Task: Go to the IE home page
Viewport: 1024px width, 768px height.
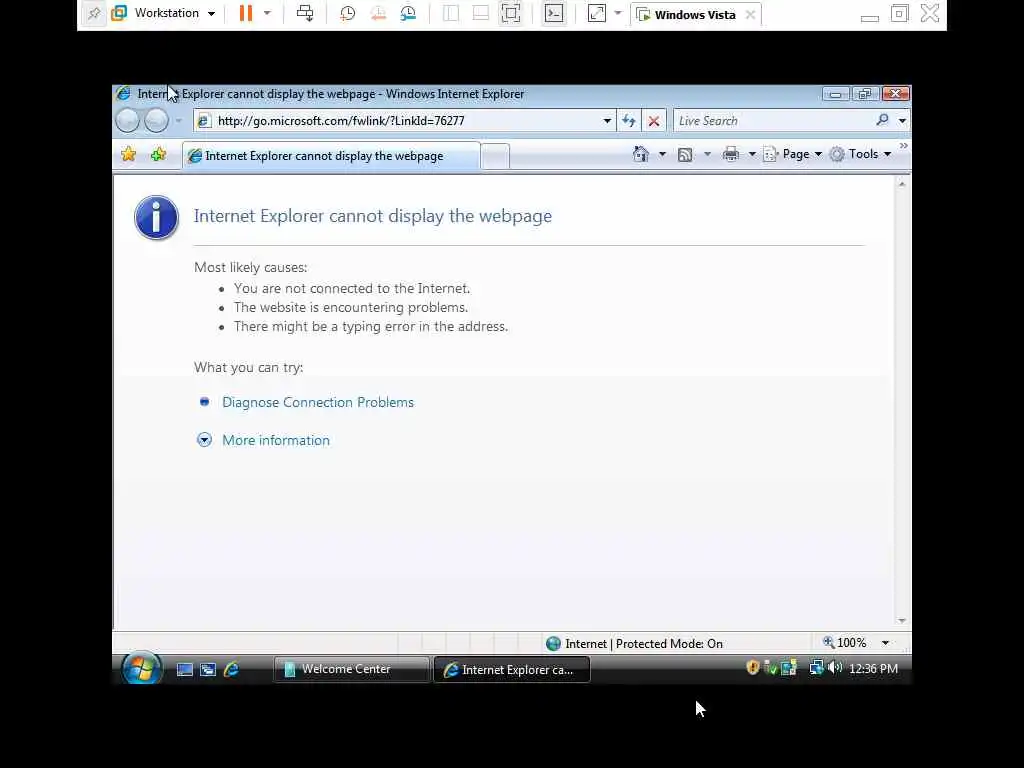Action: click(x=641, y=154)
